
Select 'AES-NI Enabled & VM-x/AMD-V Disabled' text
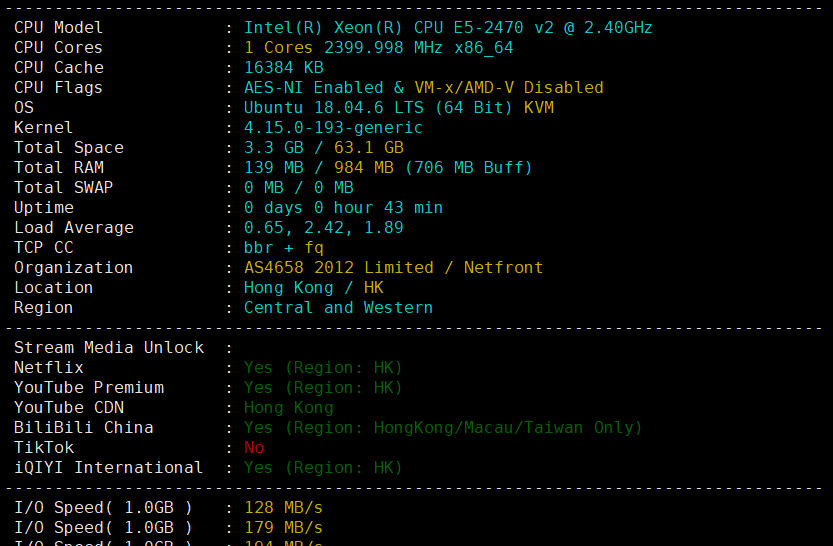point(423,88)
